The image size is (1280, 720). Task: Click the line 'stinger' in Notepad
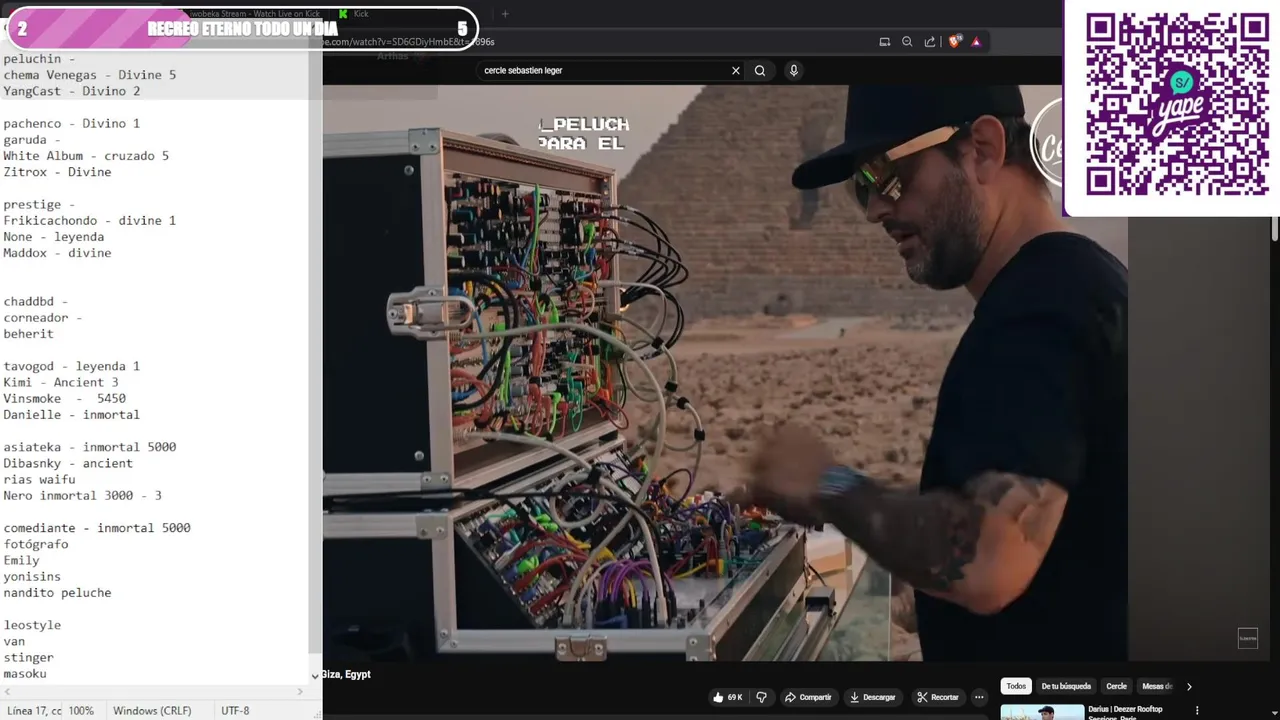[29, 657]
